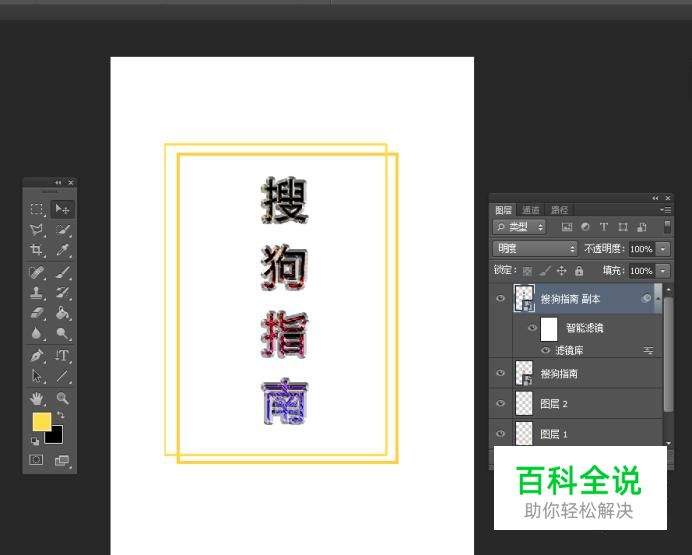Select the 图层 2 layer name
Image resolution: width=692 pixels, height=555 pixels.
coord(554,404)
